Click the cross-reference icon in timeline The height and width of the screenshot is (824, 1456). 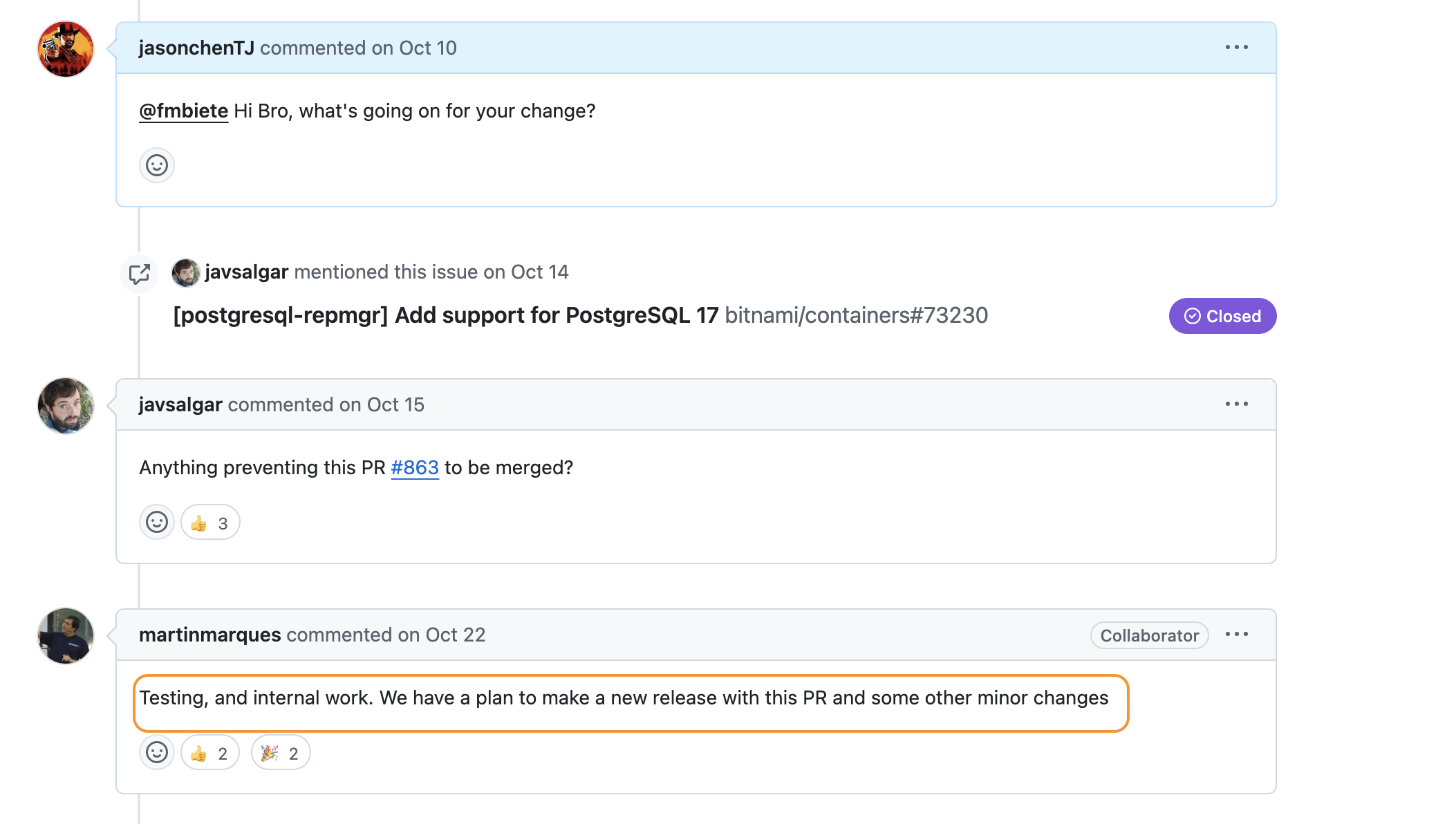click(x=139, y=274)
